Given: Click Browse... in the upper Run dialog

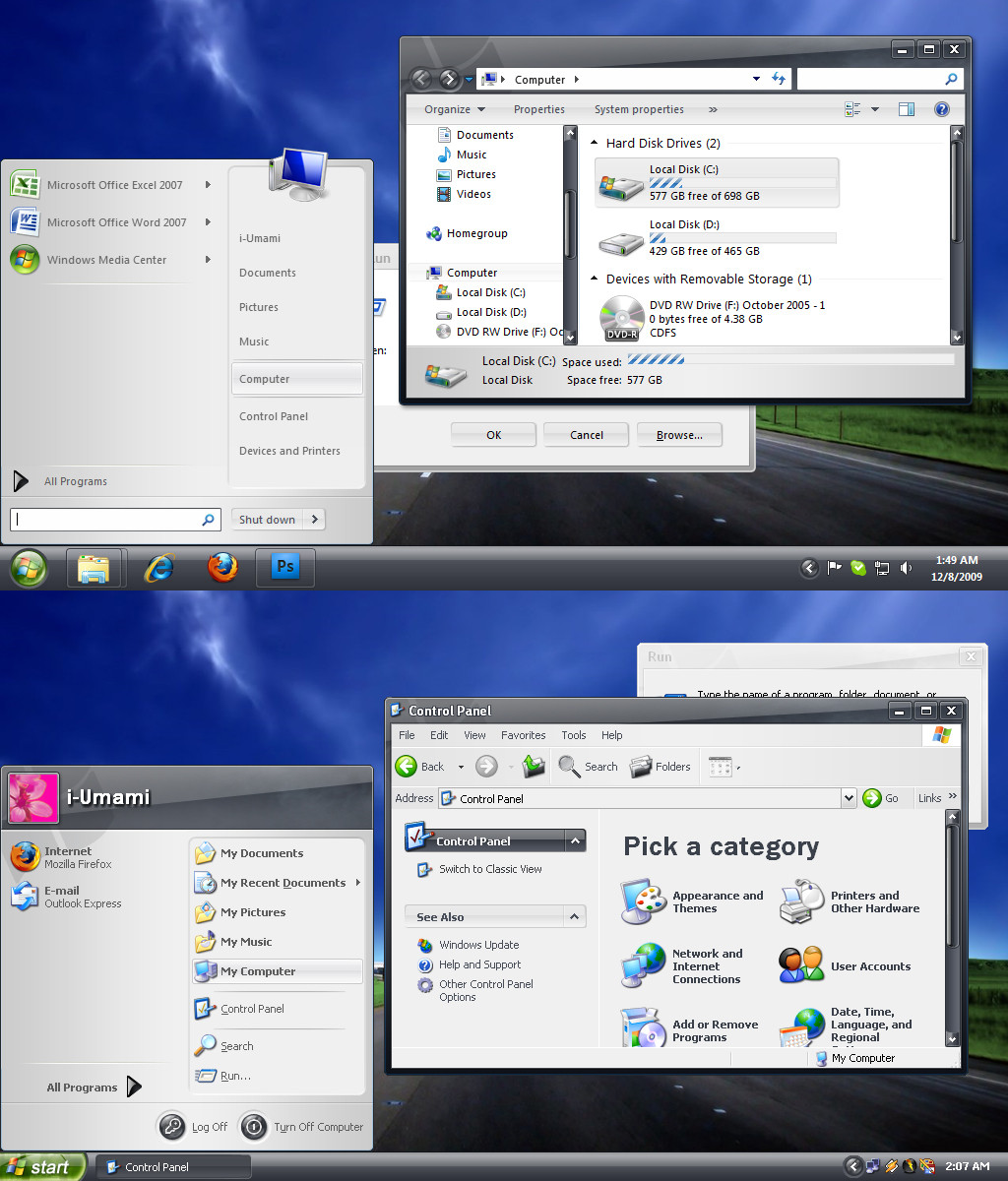Looking at the screenshot, I should [679, 435].
